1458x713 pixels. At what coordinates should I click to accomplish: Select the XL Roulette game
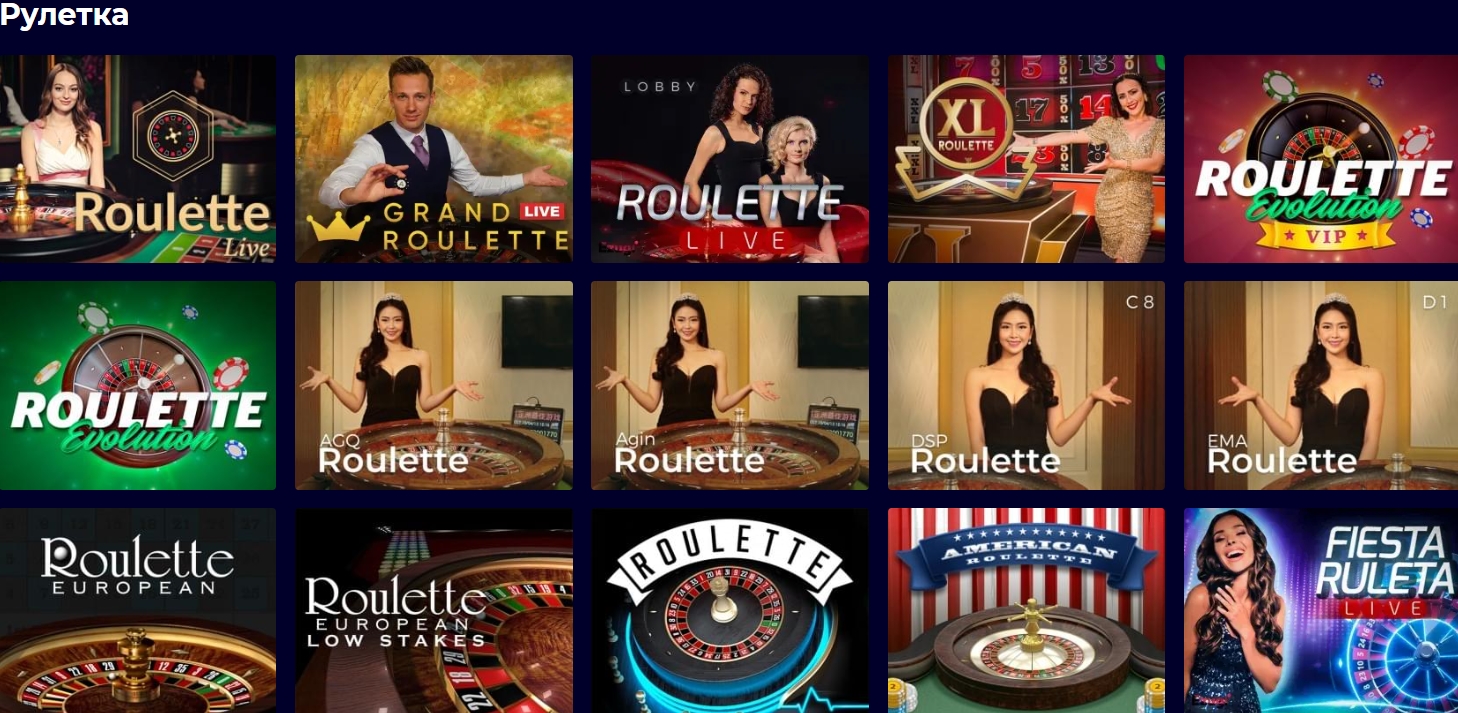pos(1026,159)
